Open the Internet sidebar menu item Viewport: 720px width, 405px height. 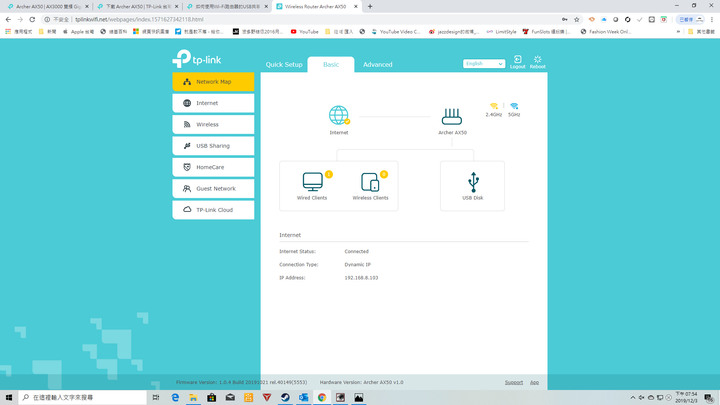213,103
